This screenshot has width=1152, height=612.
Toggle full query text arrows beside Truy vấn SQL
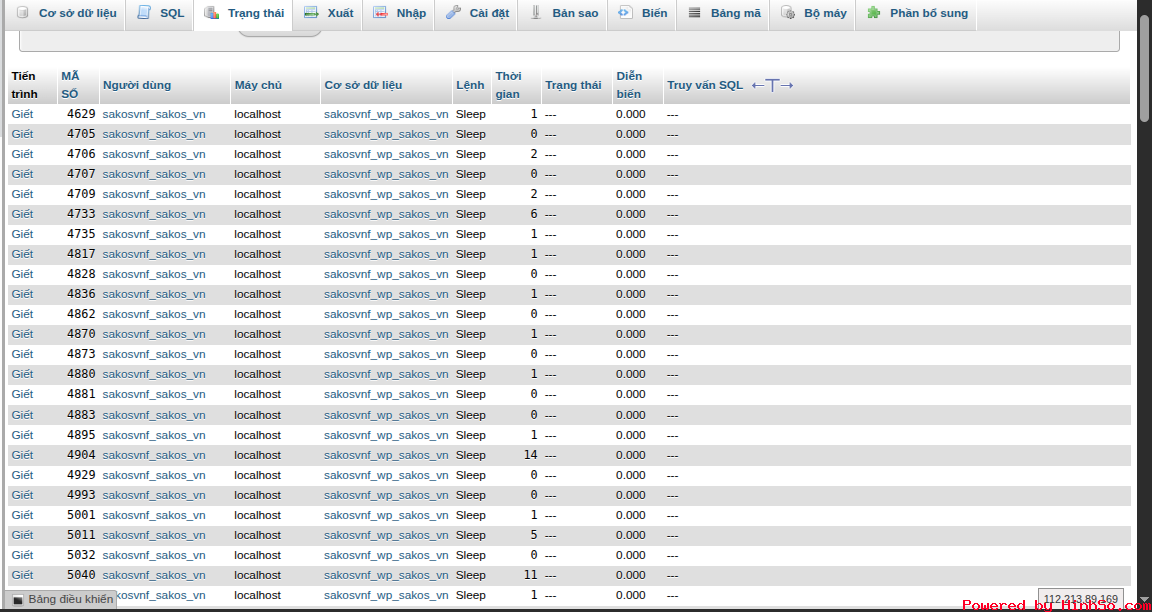coord(772,85)
